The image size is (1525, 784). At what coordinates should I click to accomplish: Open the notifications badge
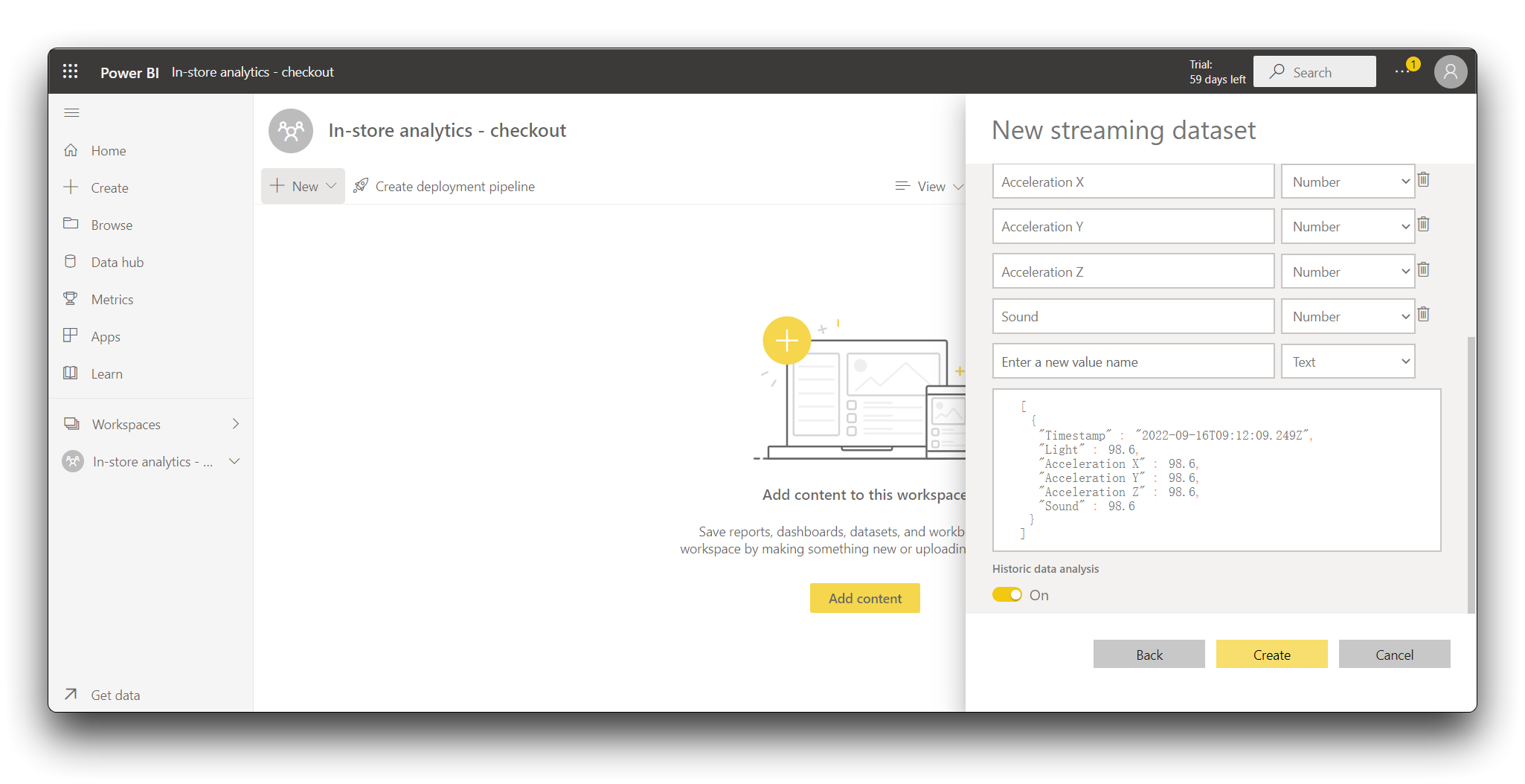1413,65
